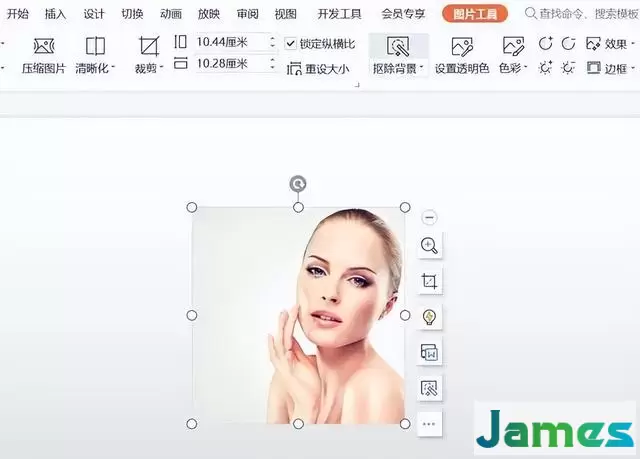Open the Animation (动画) tab
Image resolution: width=640 pixels, height=459 pixels.
click(171, 14)
